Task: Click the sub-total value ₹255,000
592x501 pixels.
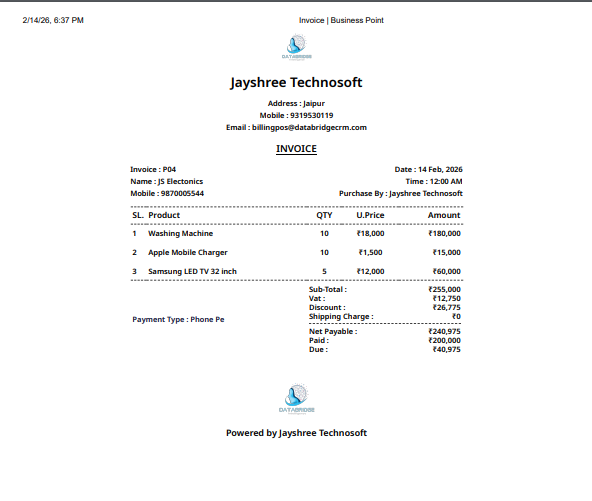Action: coord(444,290)
